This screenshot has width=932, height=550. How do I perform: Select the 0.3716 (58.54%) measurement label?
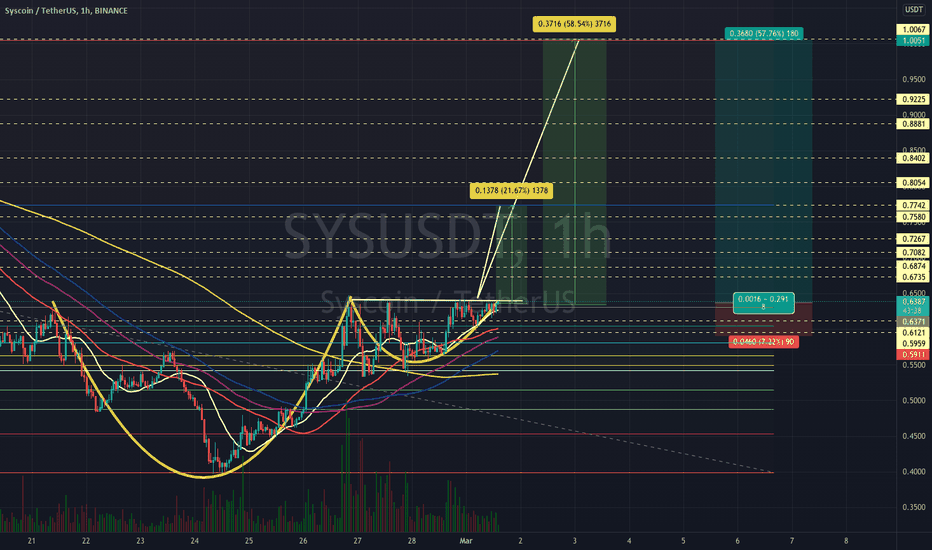point(574,24)
